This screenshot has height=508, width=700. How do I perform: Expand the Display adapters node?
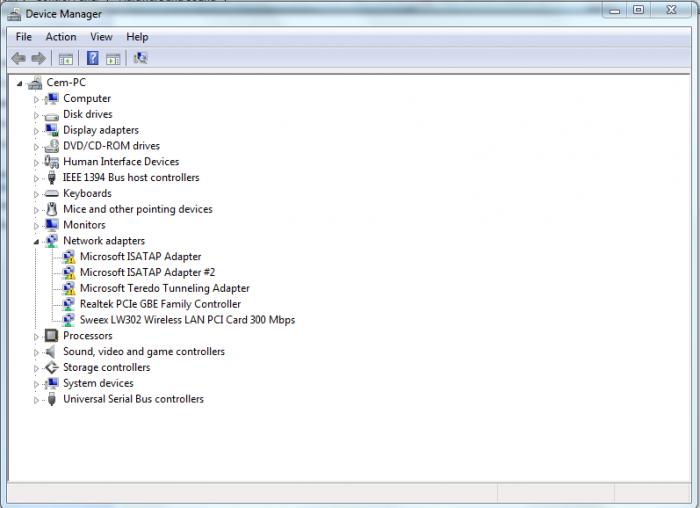[36, 131]
